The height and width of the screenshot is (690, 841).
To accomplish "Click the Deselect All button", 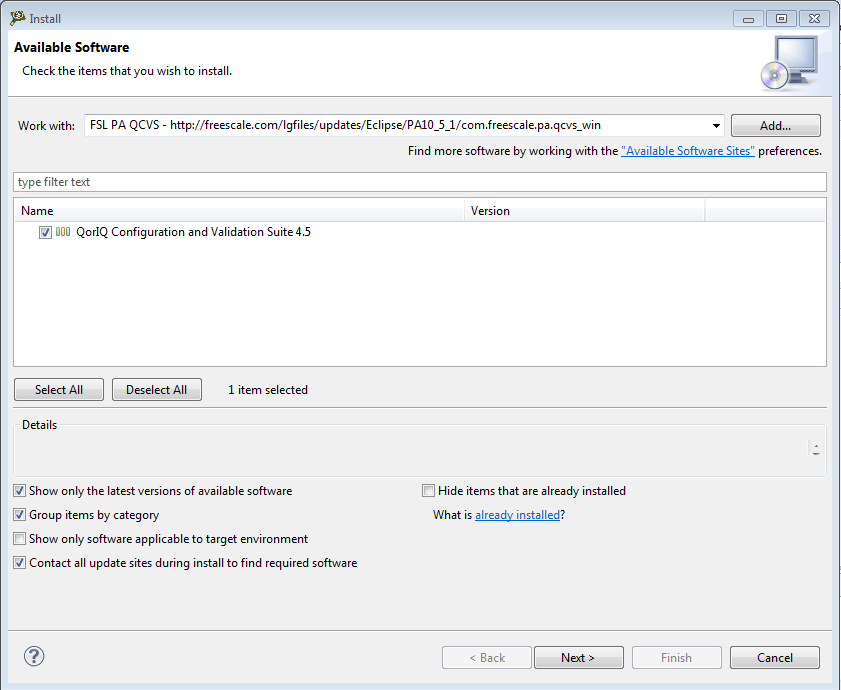I will click(x=157, y=390).
